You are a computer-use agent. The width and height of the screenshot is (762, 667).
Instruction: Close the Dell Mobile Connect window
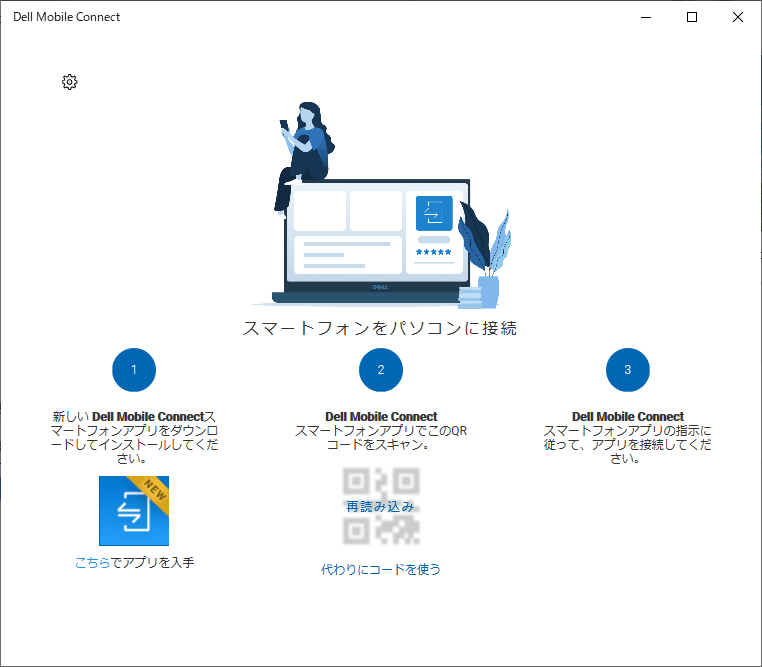click(738, 17)
